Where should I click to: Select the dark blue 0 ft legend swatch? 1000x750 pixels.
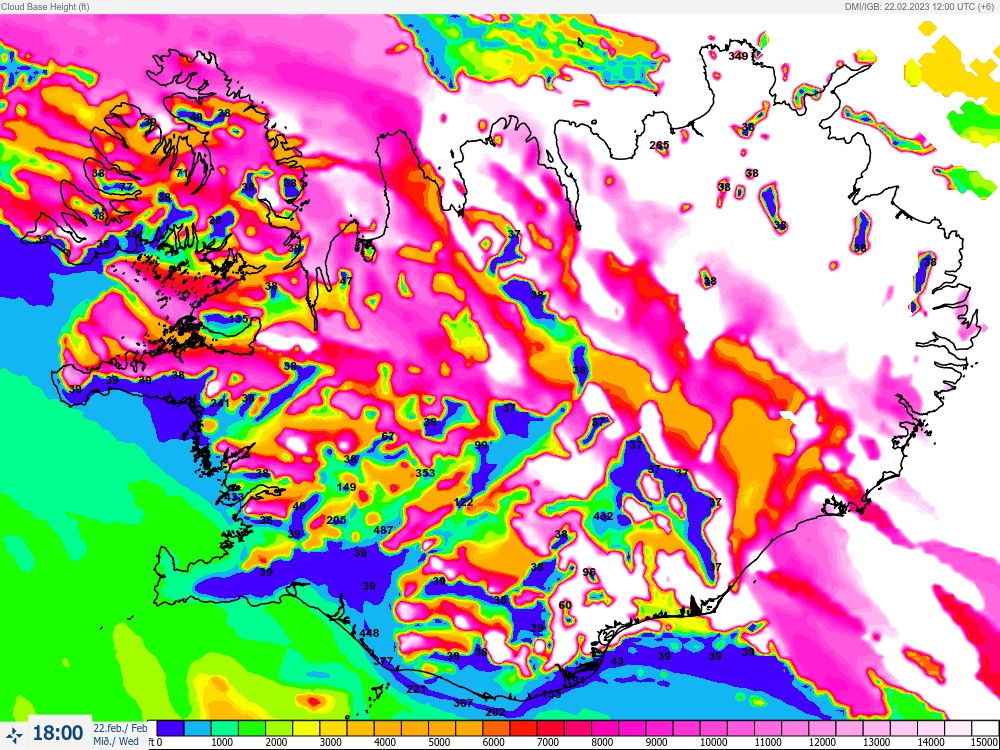[x=170, y=728]
